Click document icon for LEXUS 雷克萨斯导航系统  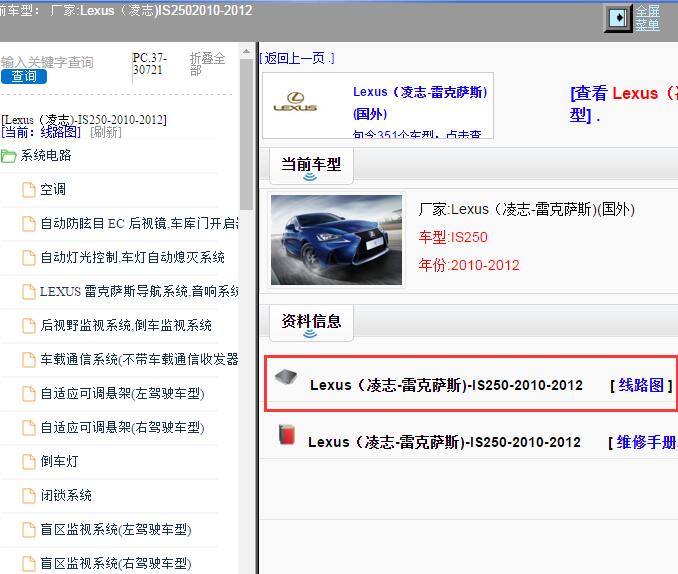coord(29,292)
